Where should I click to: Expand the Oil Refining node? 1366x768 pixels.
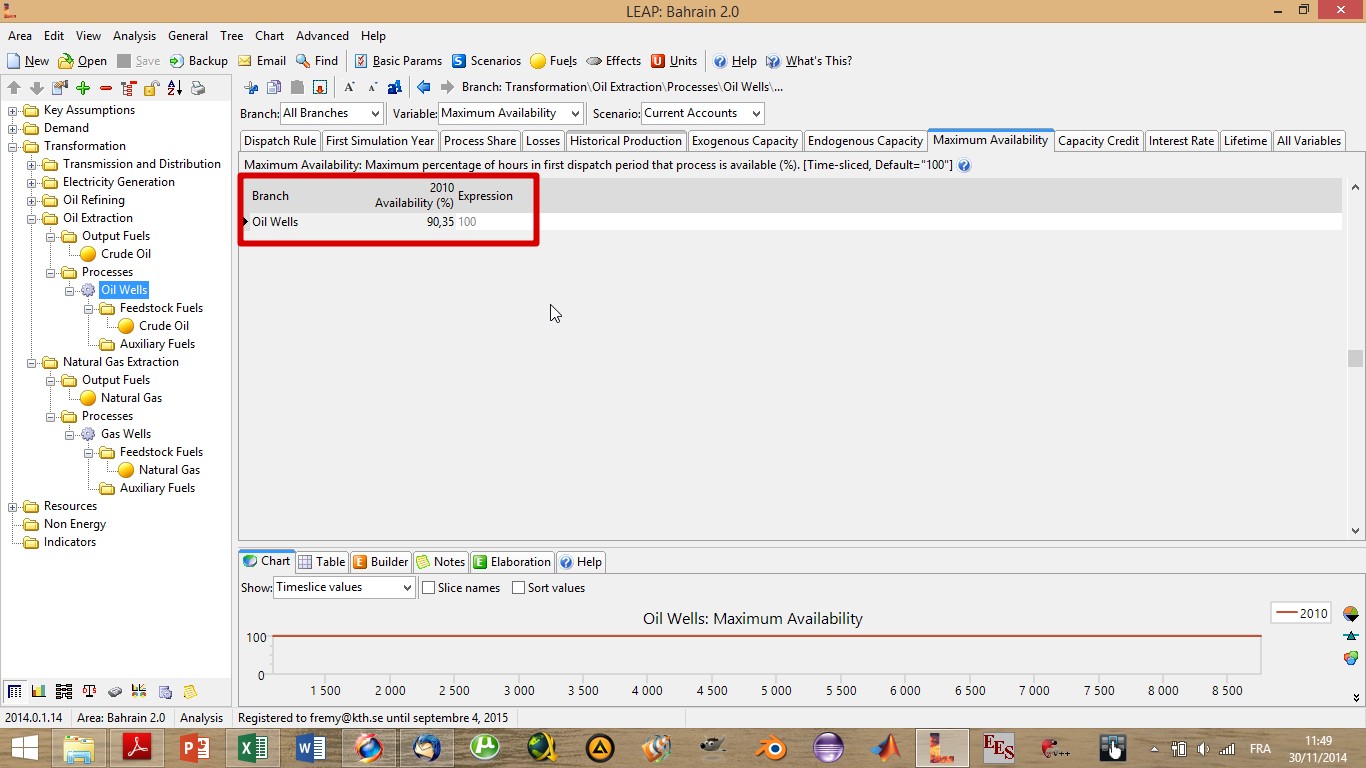point(32,200)
